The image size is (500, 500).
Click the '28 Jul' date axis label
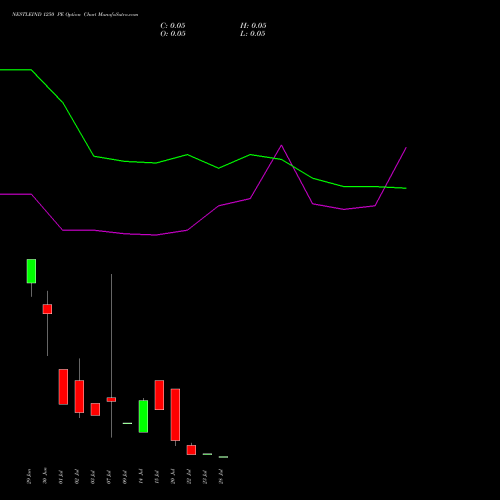(x=221, y=477)
